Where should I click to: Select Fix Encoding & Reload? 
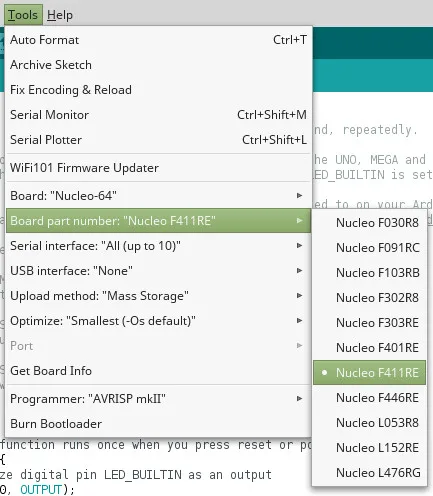point(158,90)
